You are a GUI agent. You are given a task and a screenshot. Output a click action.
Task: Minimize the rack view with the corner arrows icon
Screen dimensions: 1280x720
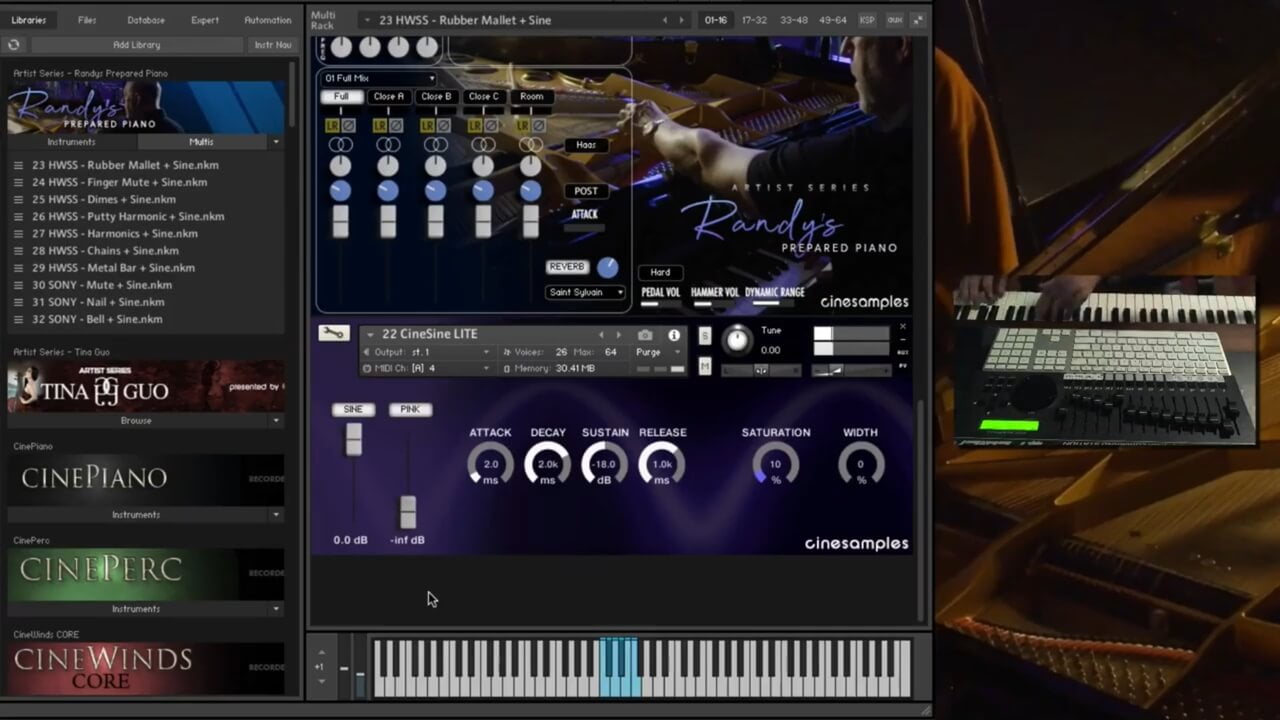(x=917, y=20)
